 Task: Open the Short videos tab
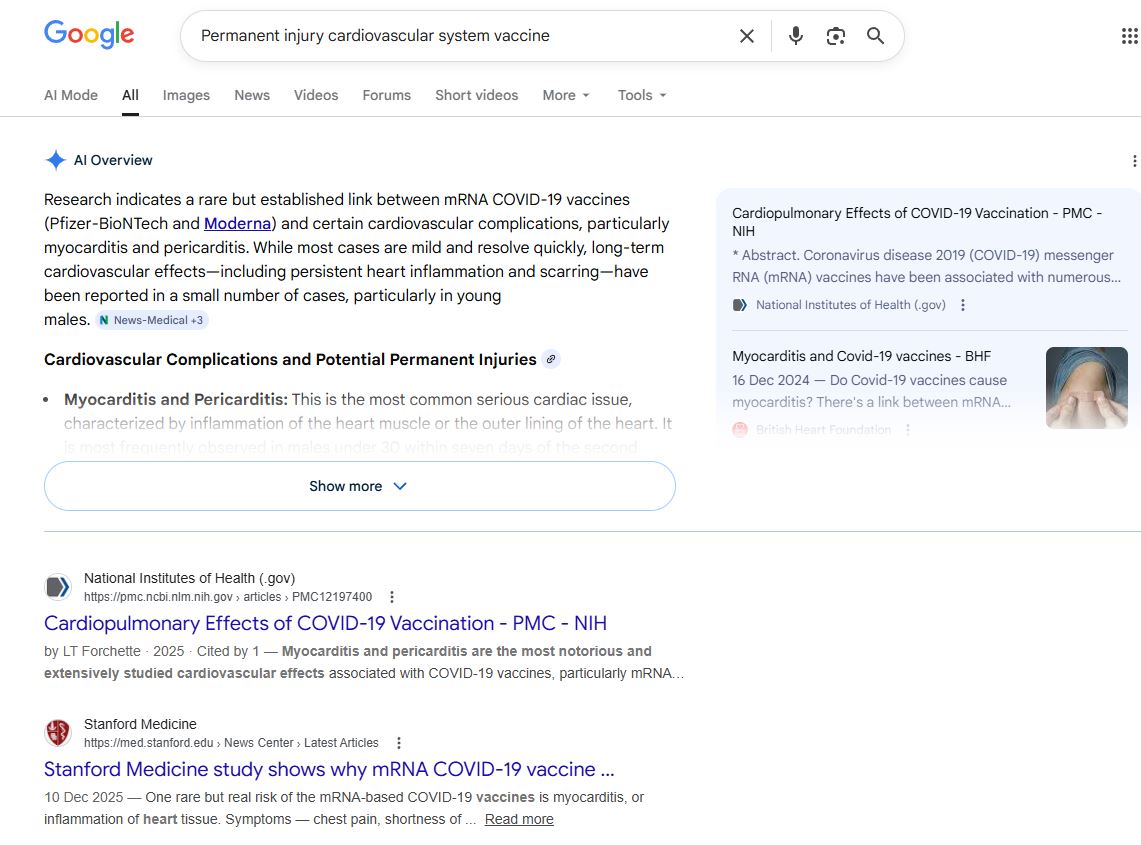(477, 95)
